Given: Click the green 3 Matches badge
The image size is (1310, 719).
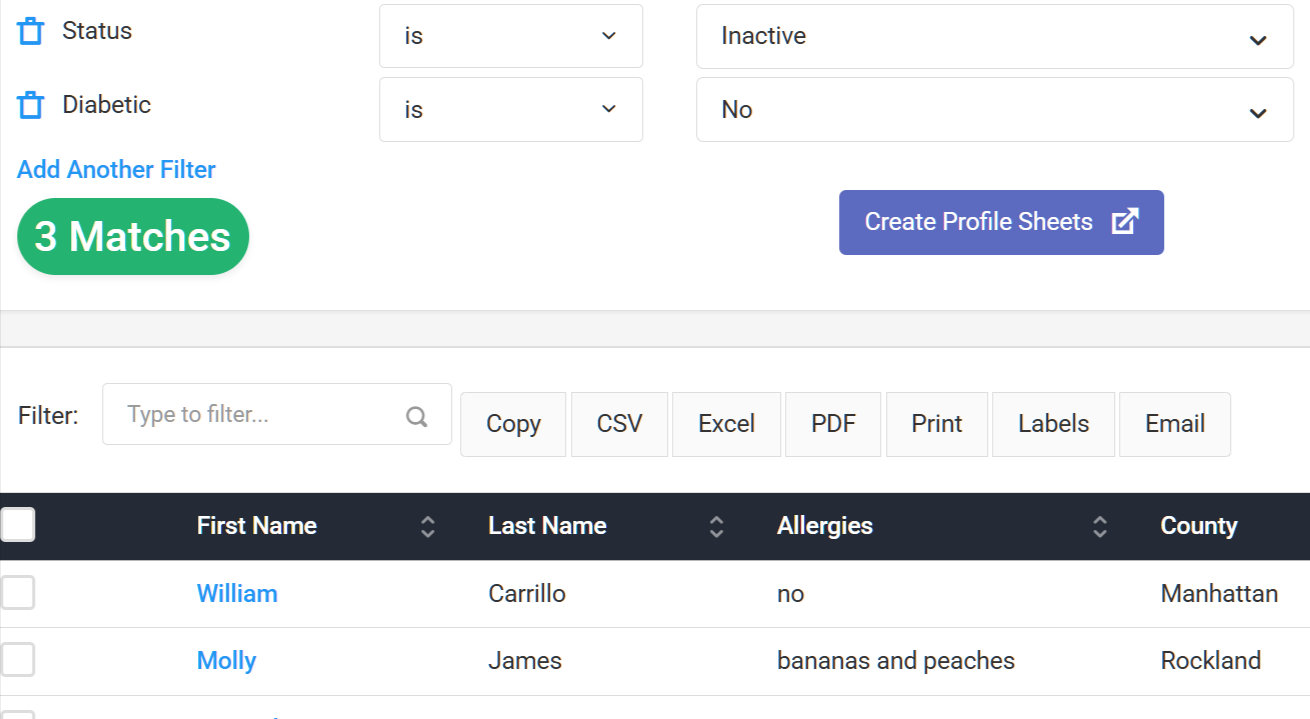Looking at the screenshot, I should 132,236.
